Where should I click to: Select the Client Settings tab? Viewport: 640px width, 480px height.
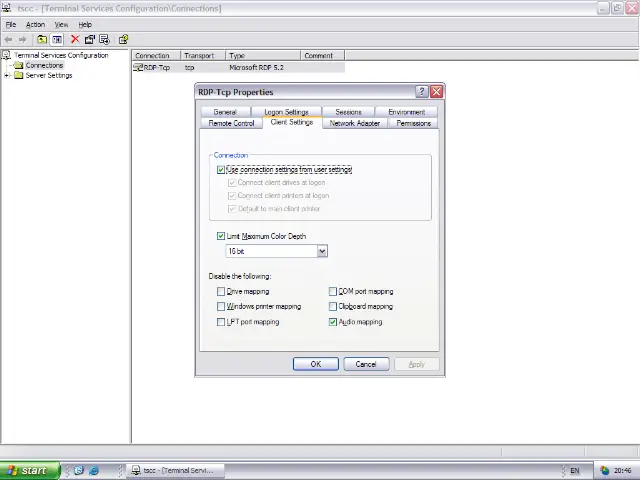[x=292, y=122]
